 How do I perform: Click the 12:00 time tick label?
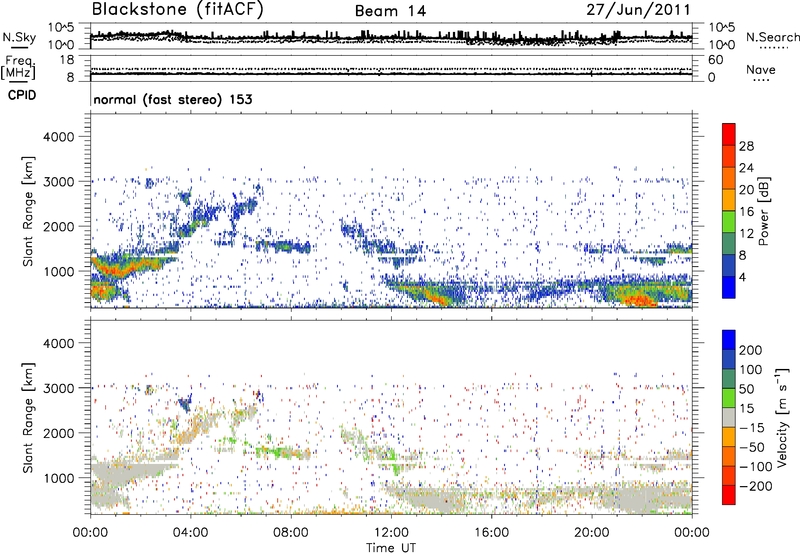[391, 533]
